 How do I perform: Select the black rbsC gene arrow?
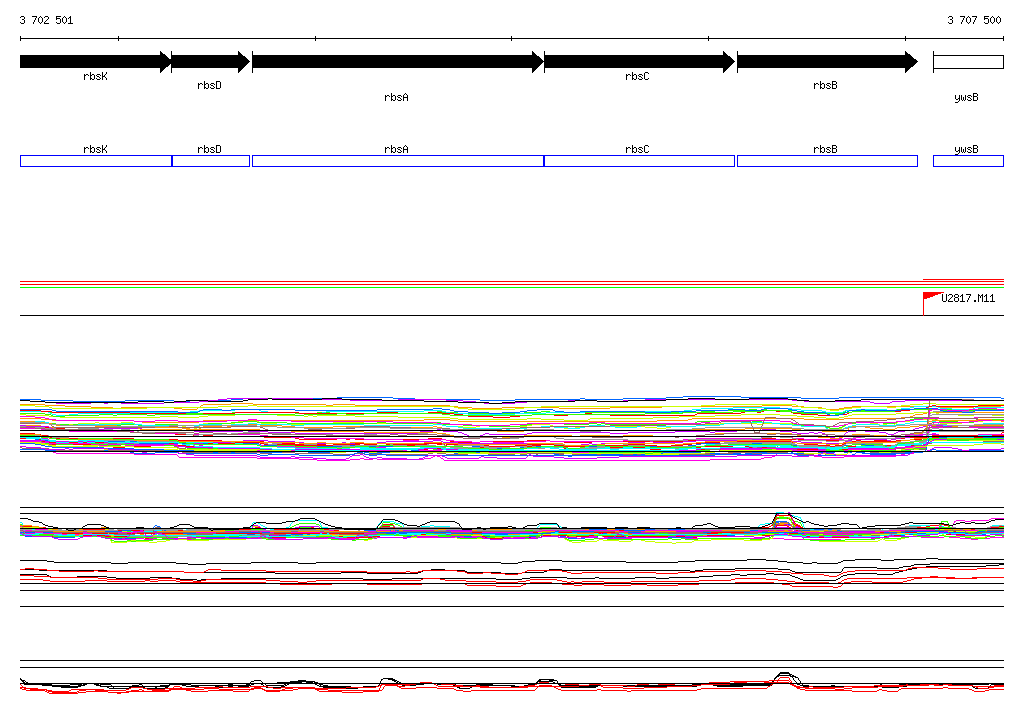[638, 62]
